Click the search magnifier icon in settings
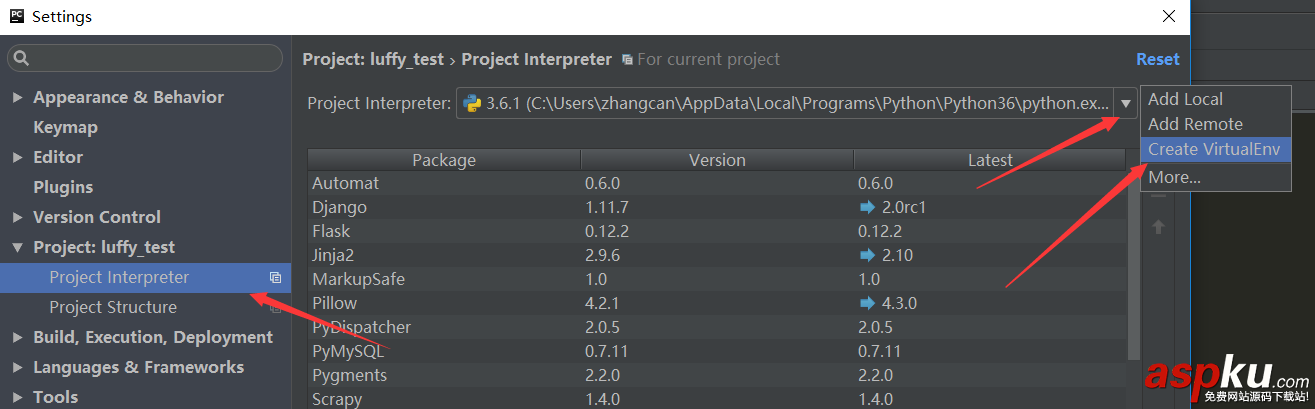This screenshot has width=1315, height=409. point(22,58)
